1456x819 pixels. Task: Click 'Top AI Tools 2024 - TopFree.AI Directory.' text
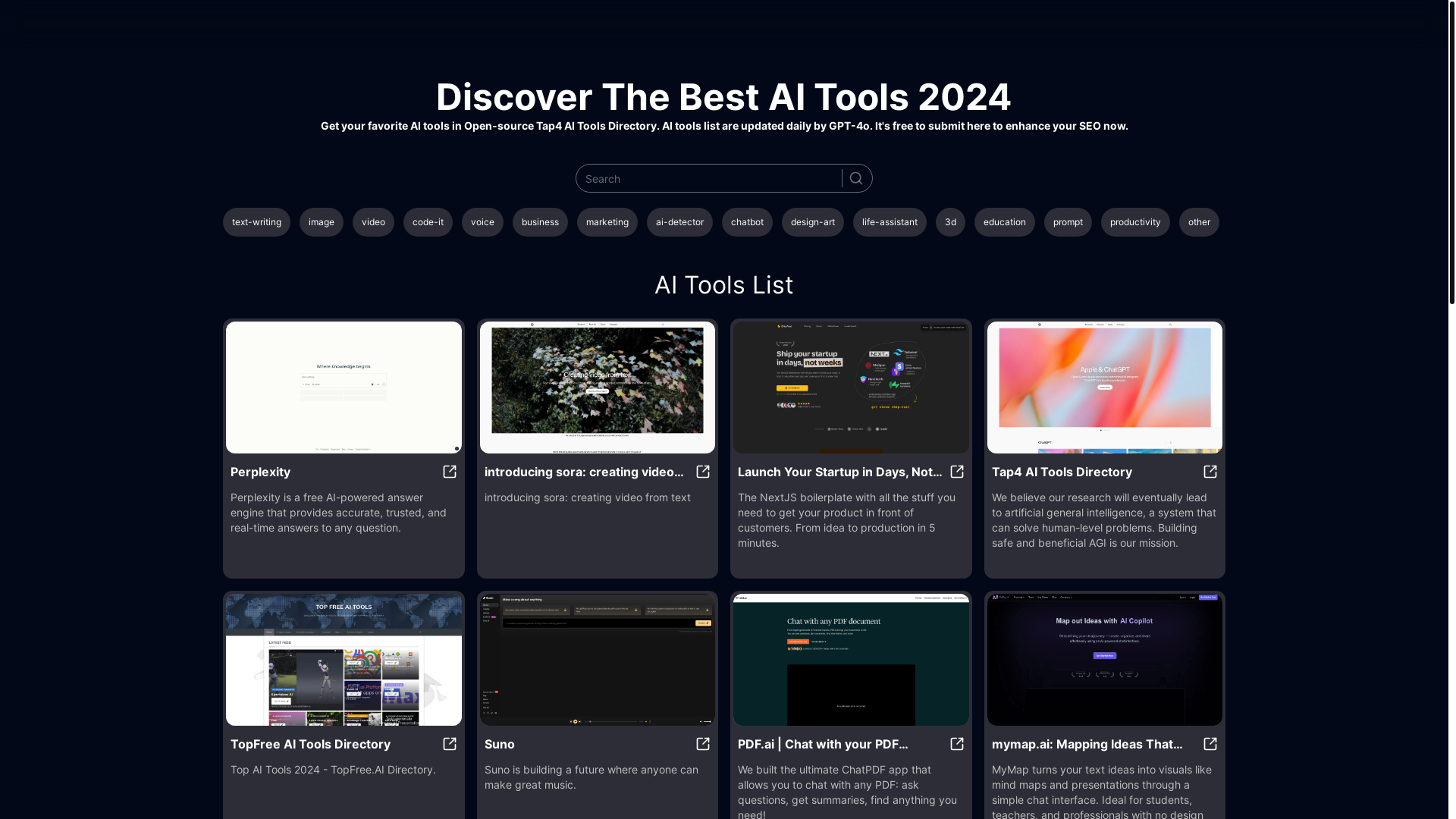click(333, 770)
